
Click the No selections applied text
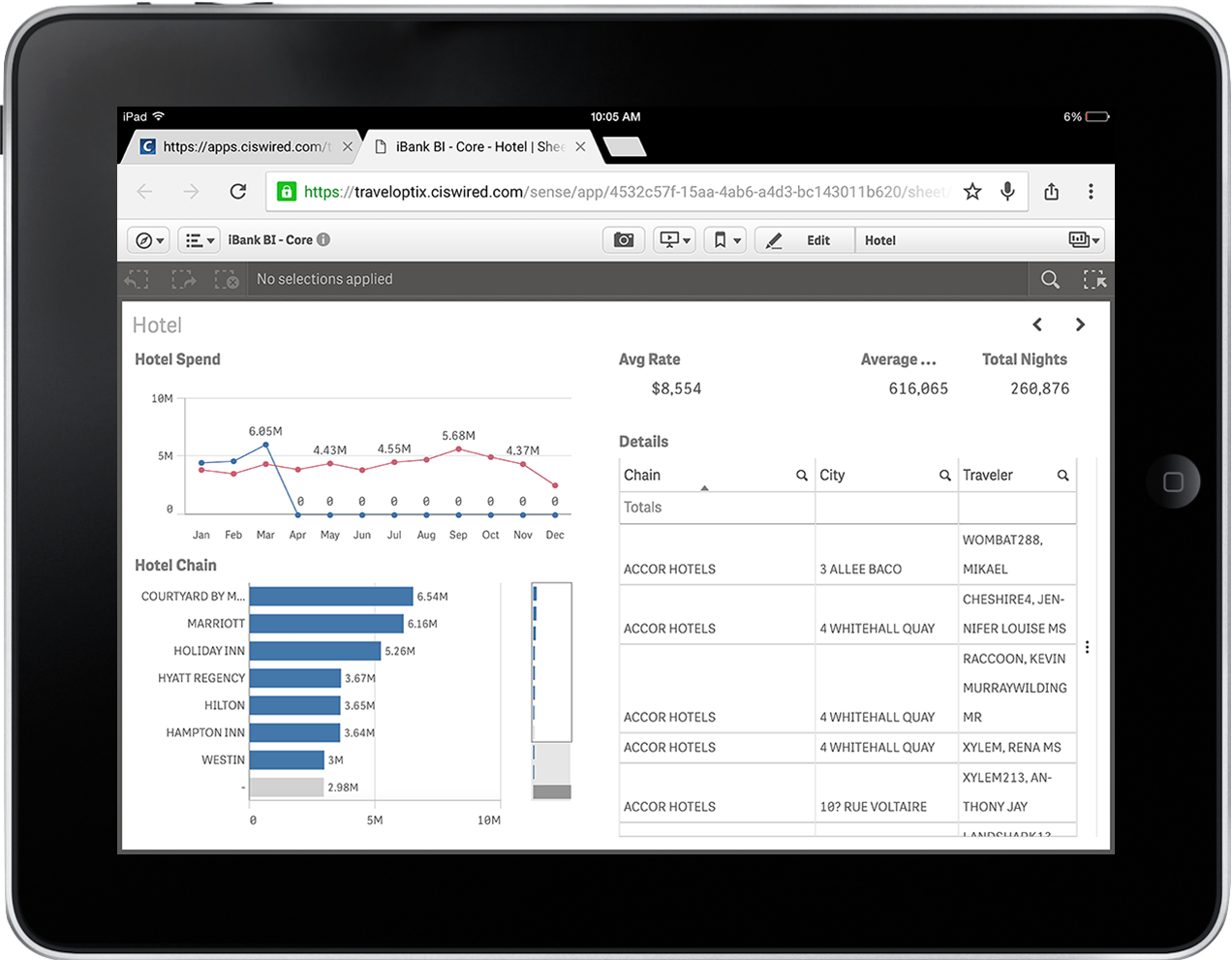(x=324, y=279)
